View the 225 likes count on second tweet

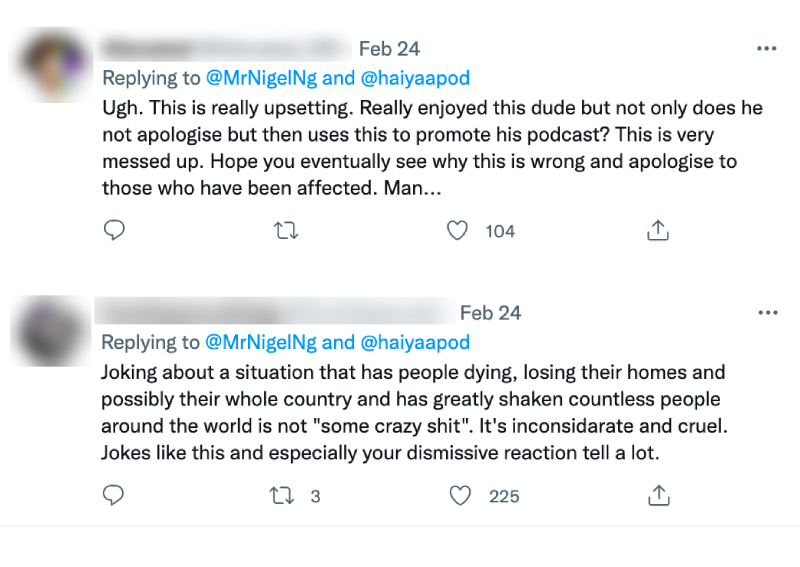[x=504, y=495]
